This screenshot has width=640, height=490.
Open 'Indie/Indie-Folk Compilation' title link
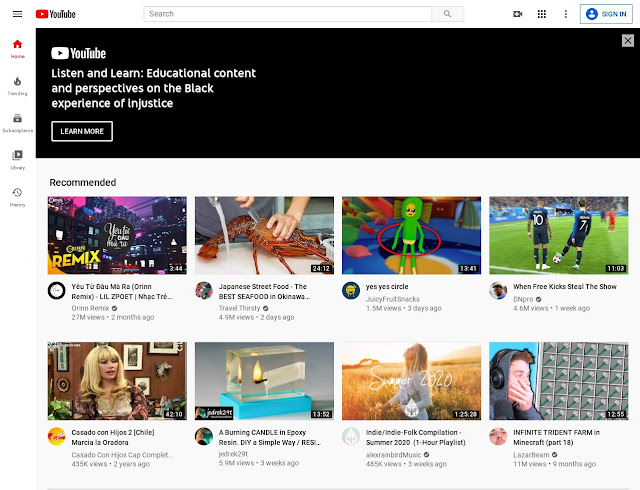click(x=416, y=437)
